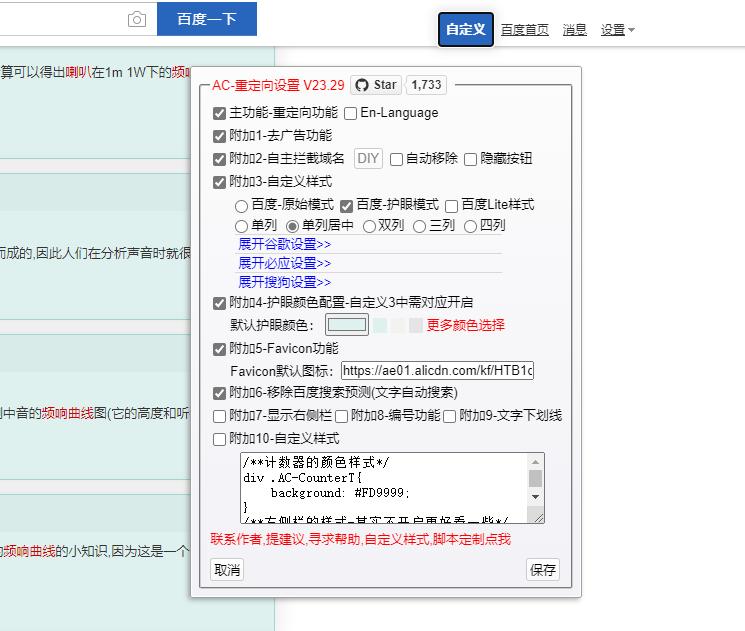Open the default eye-care color picker
This screenshot has width=745, height=631.
[x=347, y=325]
